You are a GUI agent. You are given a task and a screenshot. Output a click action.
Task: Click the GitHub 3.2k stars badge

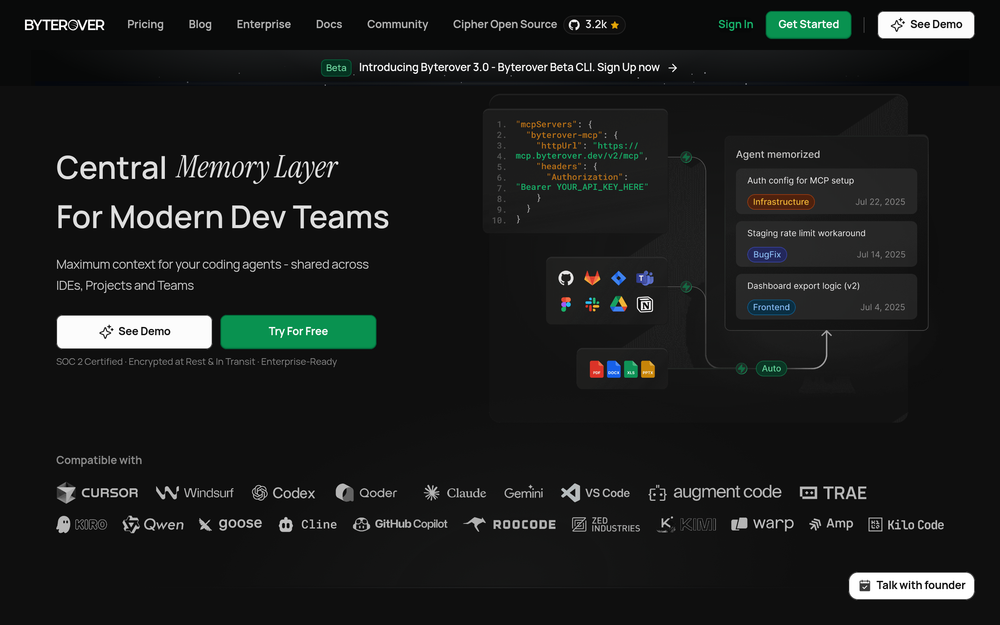[x=594, y=25]
